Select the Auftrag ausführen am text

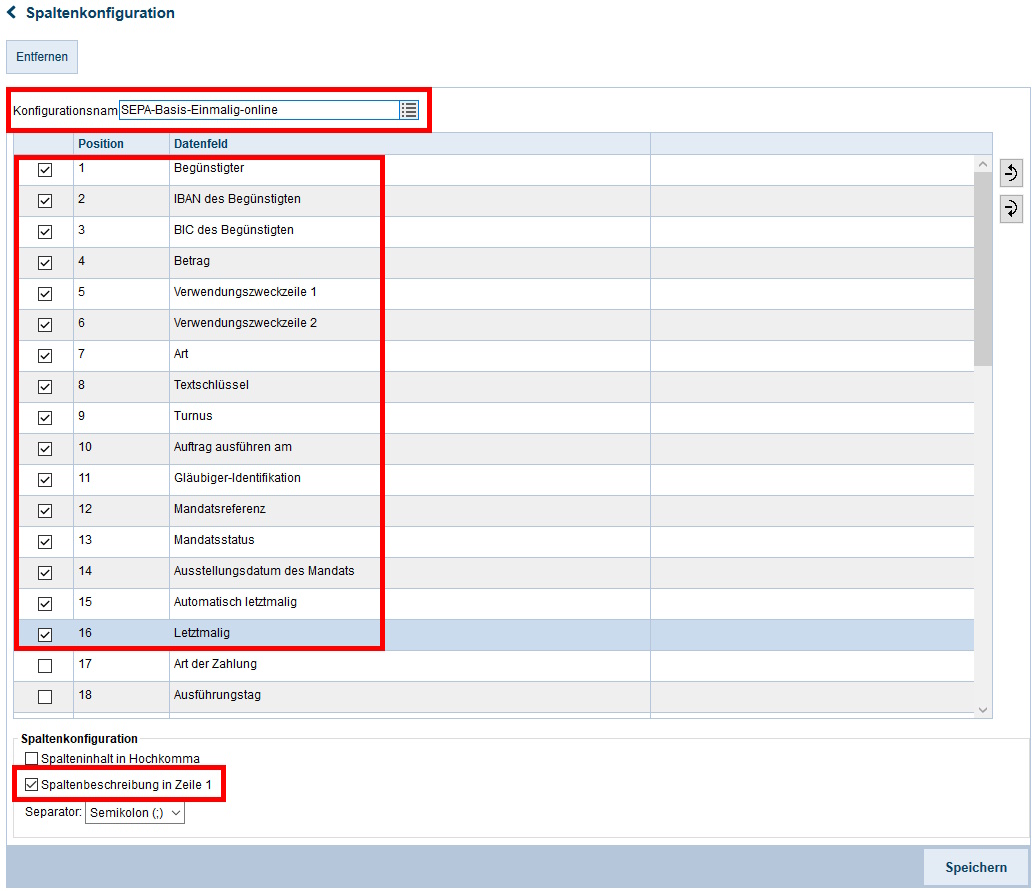click(x=233, y=447)
